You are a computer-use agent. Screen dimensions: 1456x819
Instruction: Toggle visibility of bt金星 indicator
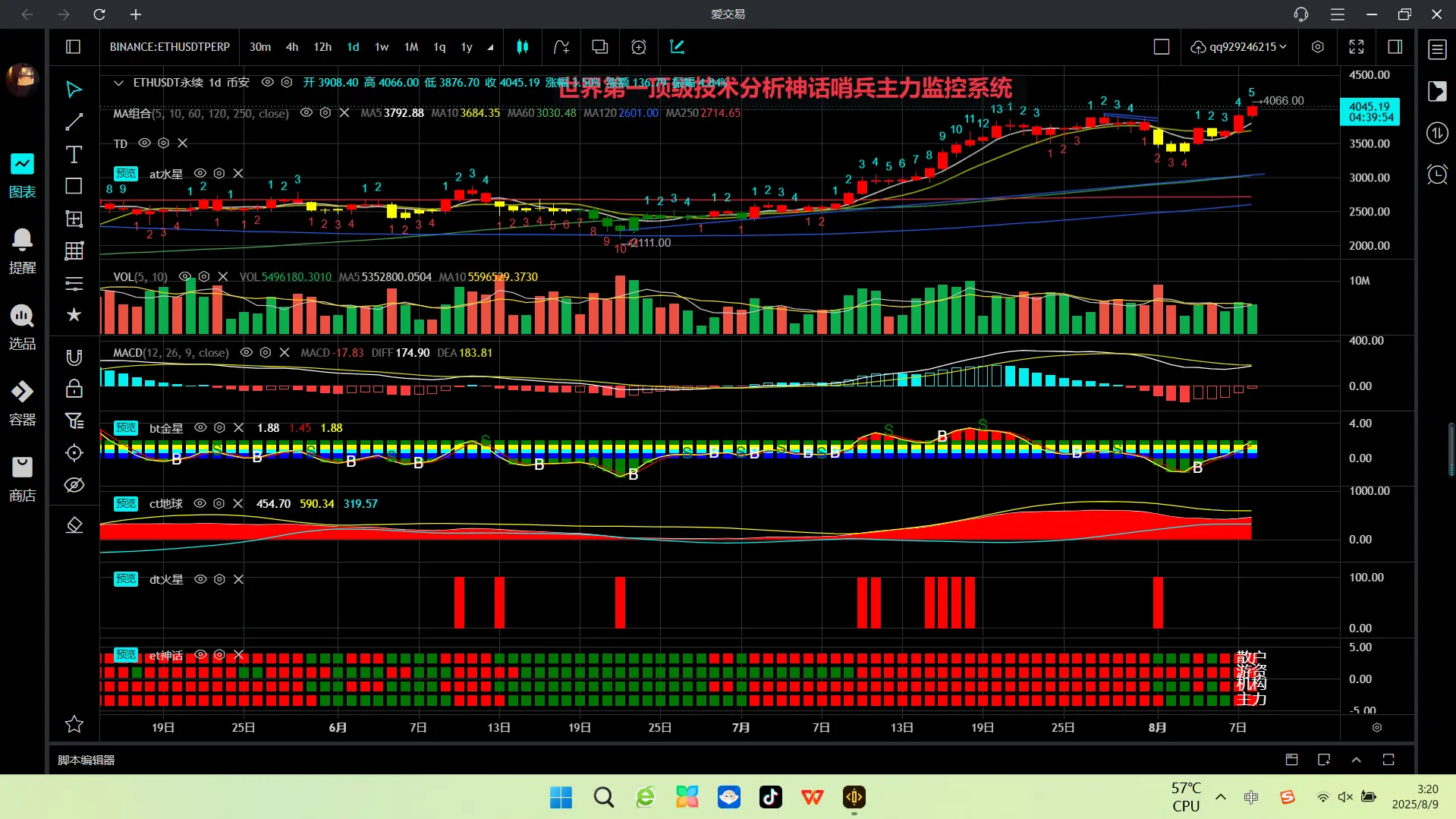point(200,427)
